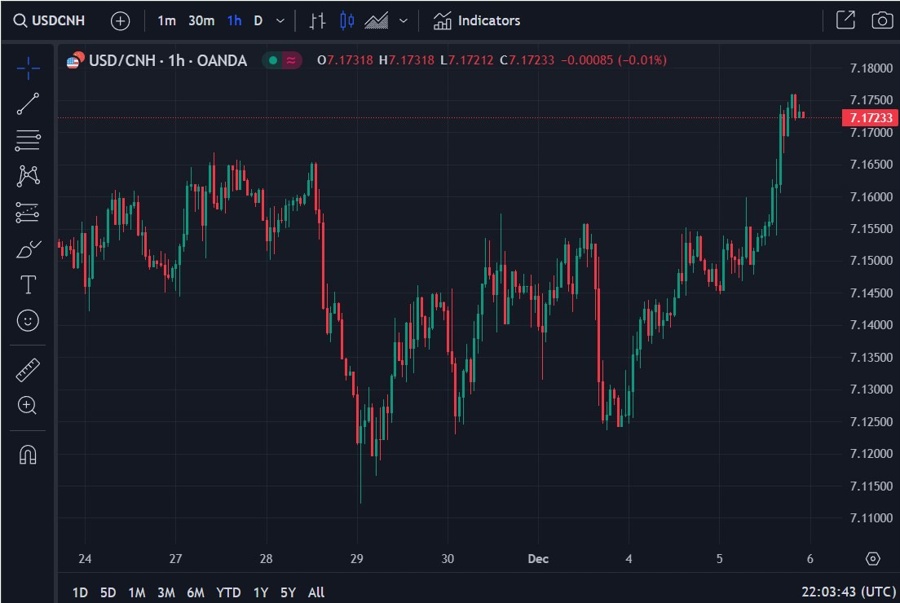Choose the candlestick chart style icon

(x=347, y=21)
